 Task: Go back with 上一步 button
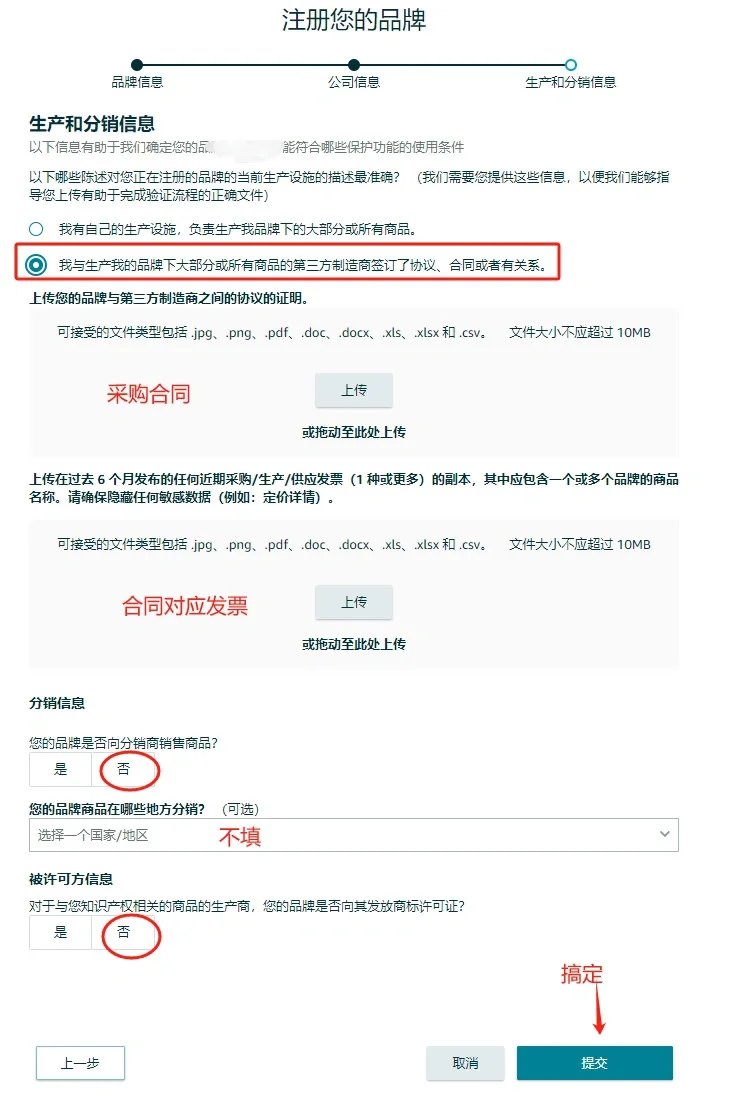[80, 1063]
